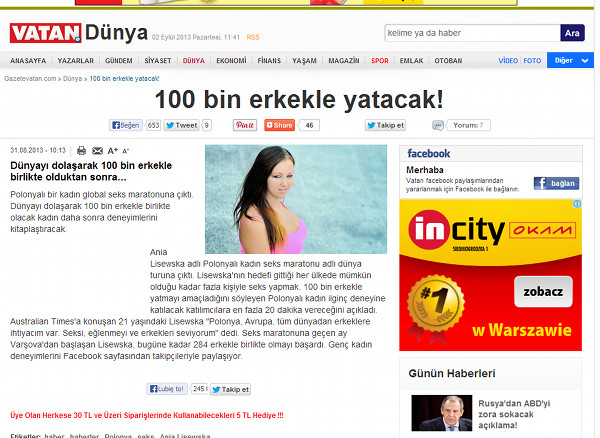Open the SPOR menu item
Screen dimensions: 600x438
(x=380, y=60)
